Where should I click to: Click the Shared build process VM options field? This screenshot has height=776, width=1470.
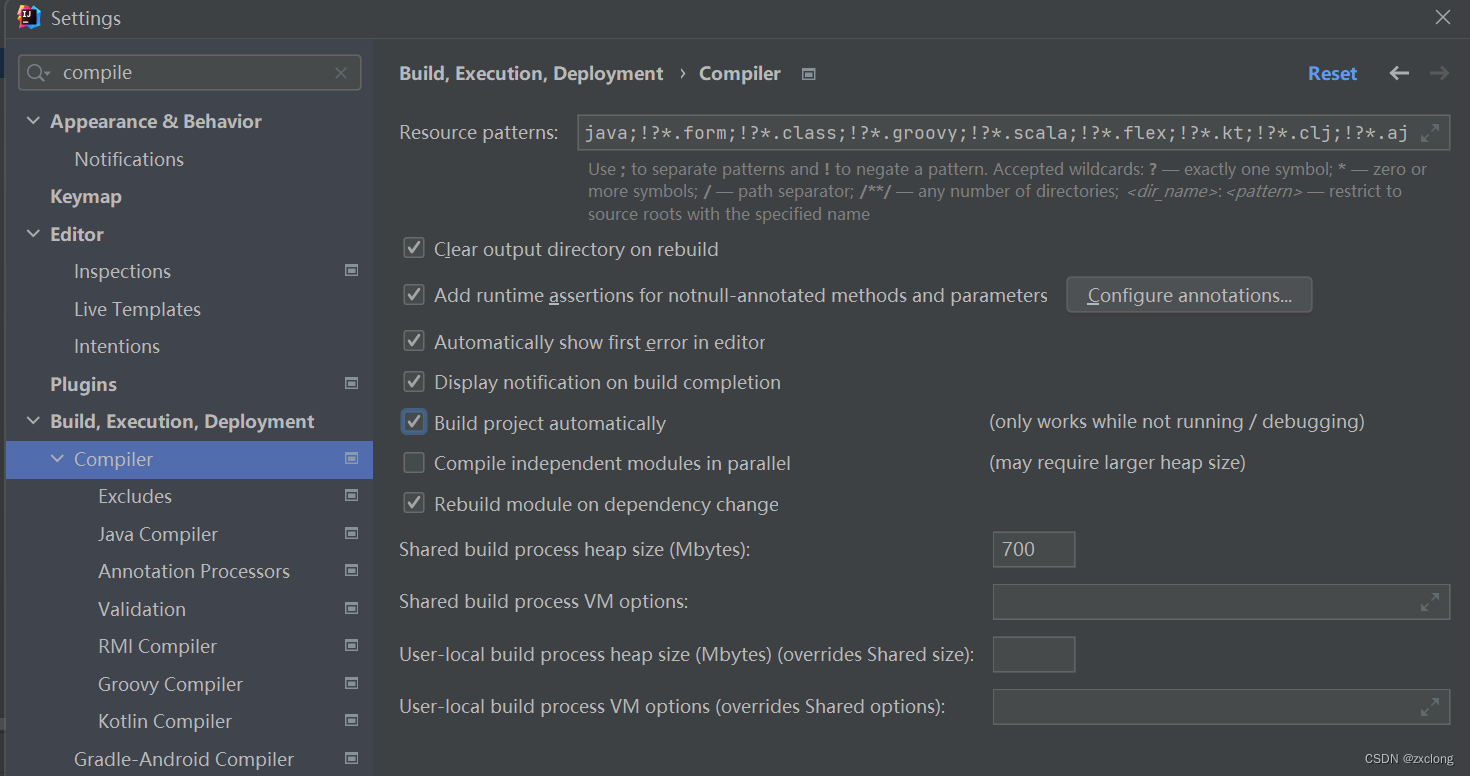(1221, 602)
